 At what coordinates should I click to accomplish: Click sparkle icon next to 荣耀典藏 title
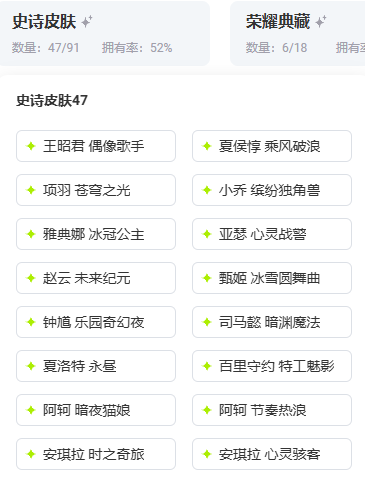[x=321, y=22]
